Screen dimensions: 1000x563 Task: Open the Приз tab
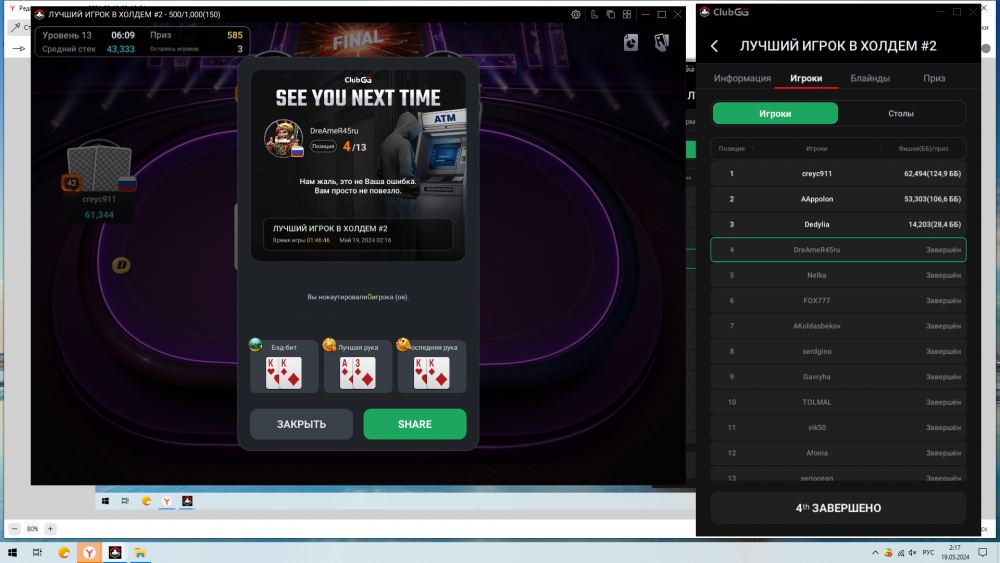click(934, 78)
